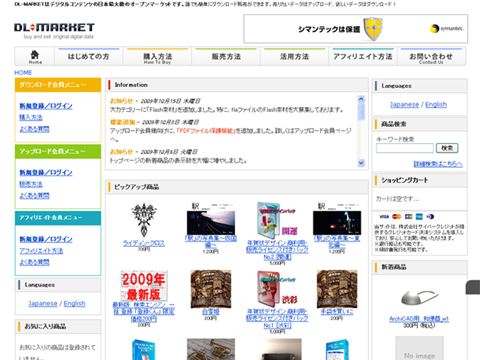Open the お問い合わせ Contact Us tab
The width and height of the screenshot is (480, 360).
click(x=431, y=56)
